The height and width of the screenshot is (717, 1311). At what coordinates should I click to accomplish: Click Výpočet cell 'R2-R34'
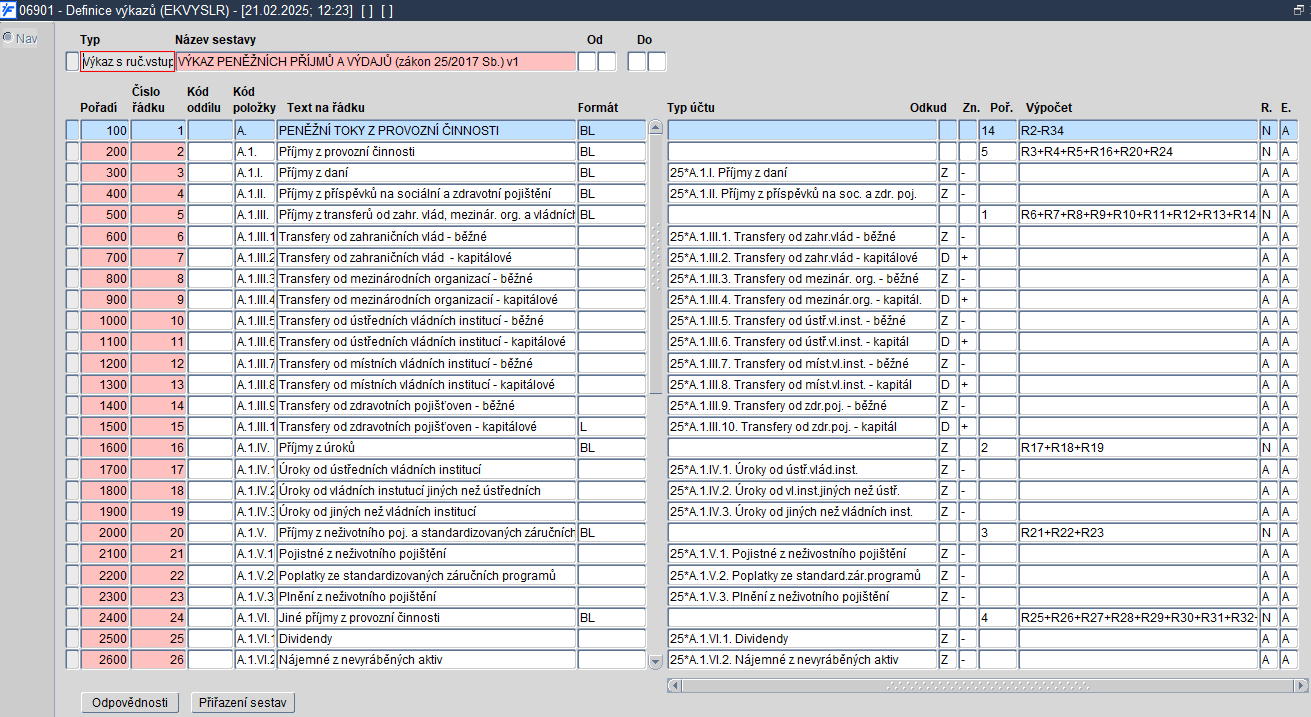(1138, 130)
